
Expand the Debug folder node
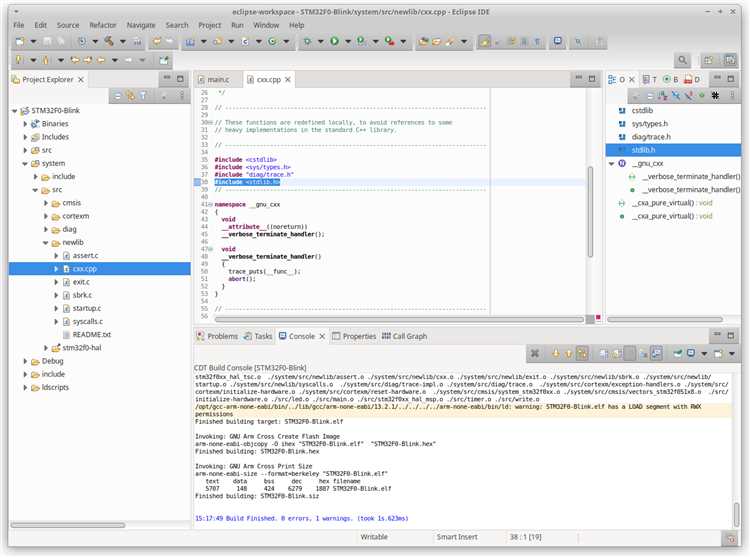point(25,361)
